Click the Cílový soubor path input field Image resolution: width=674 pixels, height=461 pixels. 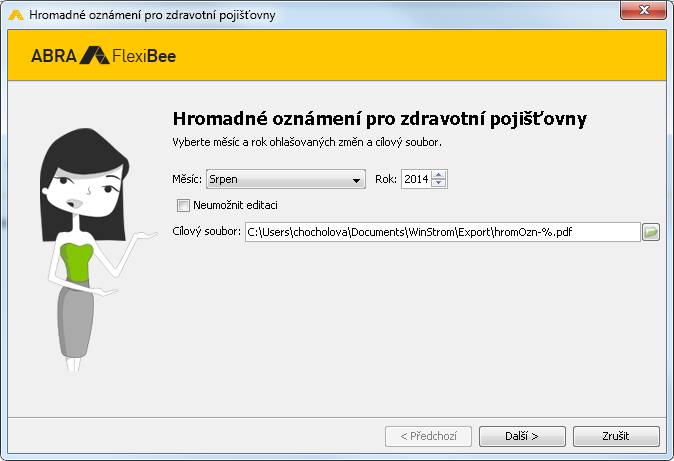coord(443,232)
